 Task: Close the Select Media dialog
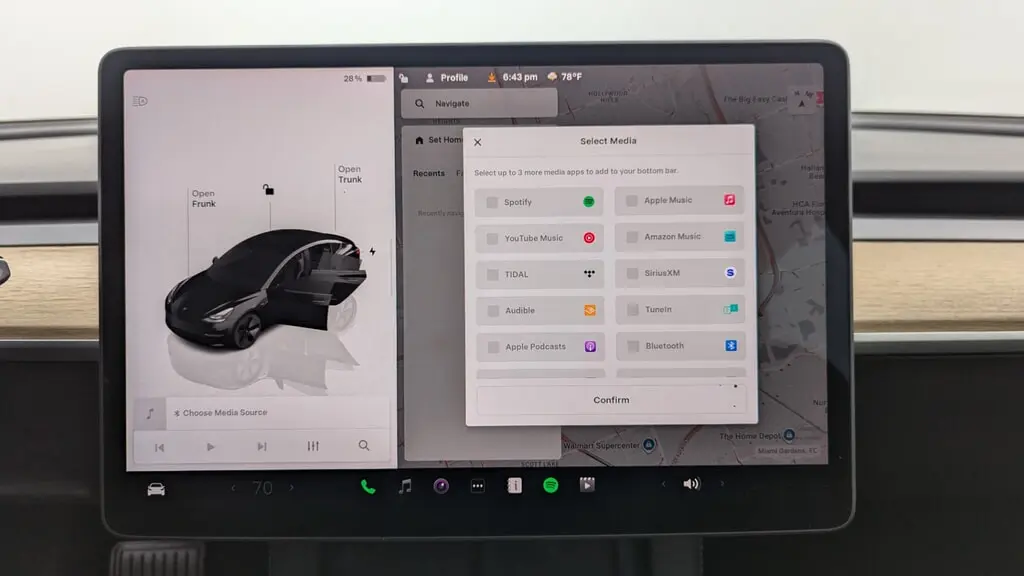477,142
